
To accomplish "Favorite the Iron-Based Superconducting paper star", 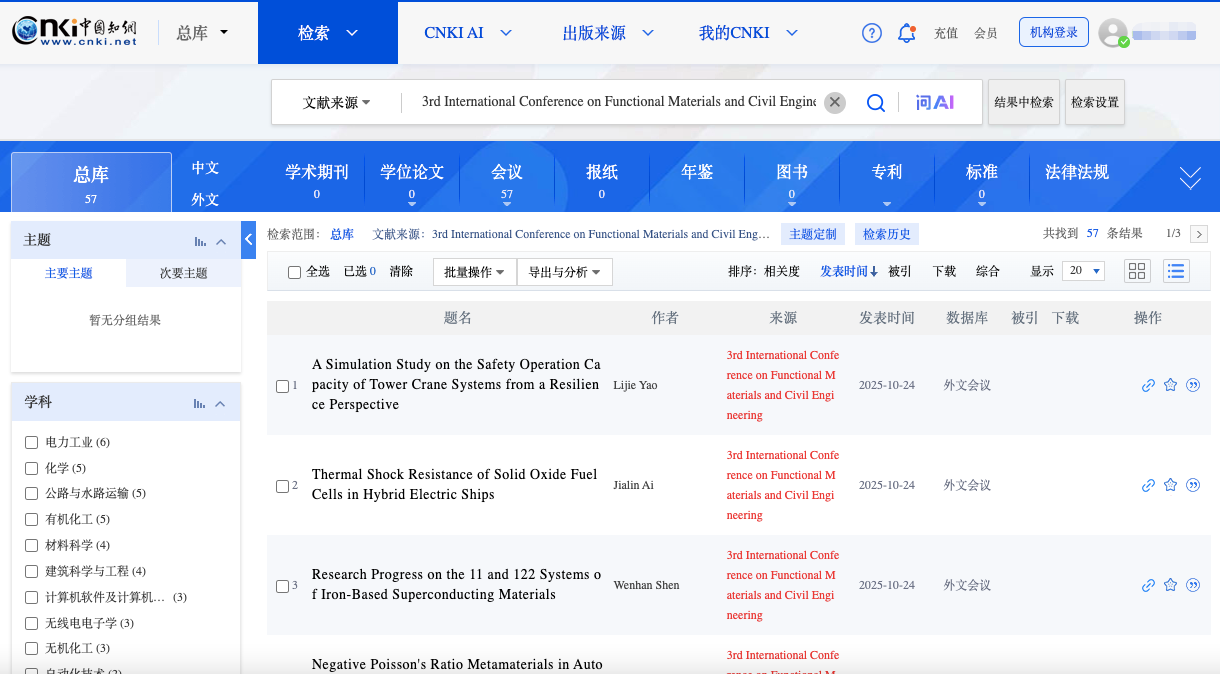I will tap(1170, 585).
